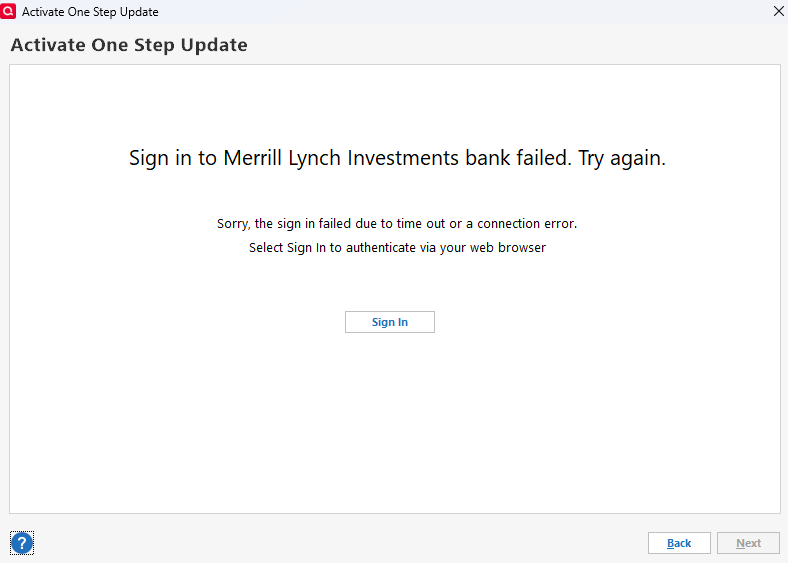Go to previous step with Back
The image size is (788, 563).
[679, 543]
